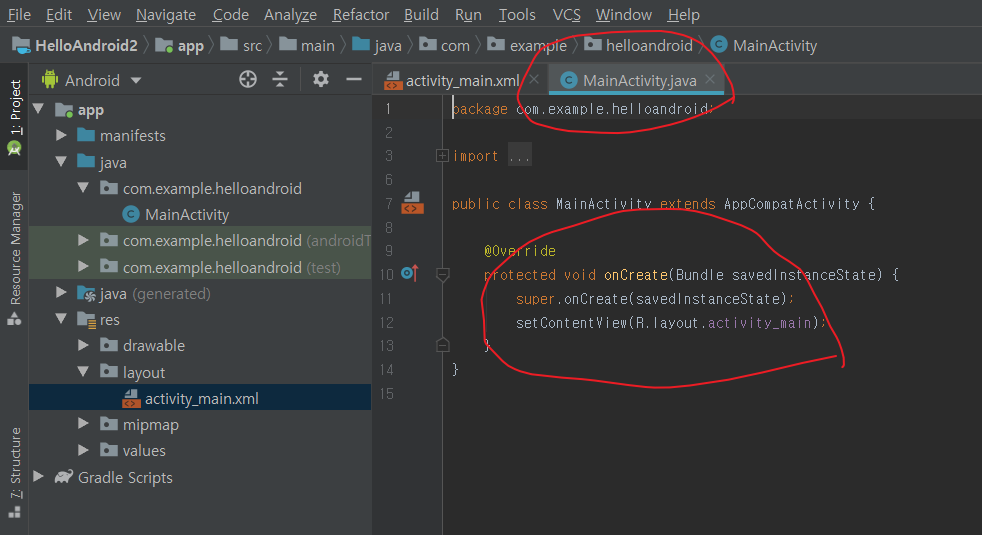Click the activity_main identifier on line 12
Screen dimensions: 982x535
(x=760, y=323)
